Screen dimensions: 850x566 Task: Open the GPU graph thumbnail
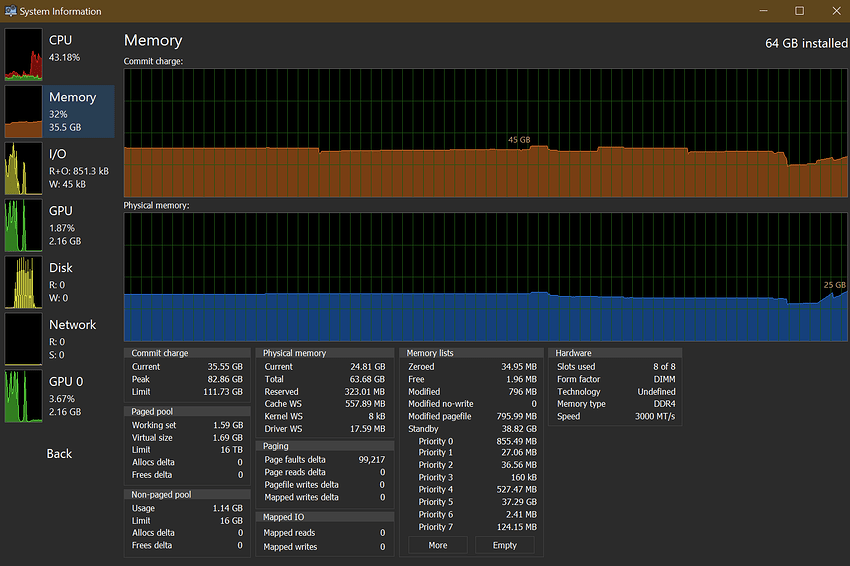[x=24, y=225]
